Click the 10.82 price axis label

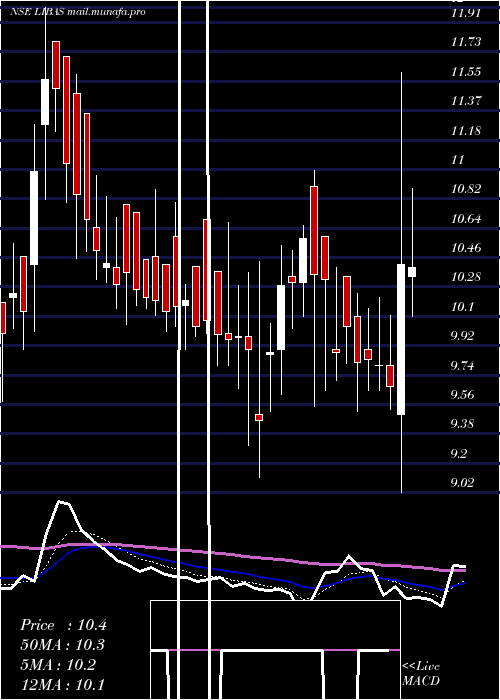466,189
